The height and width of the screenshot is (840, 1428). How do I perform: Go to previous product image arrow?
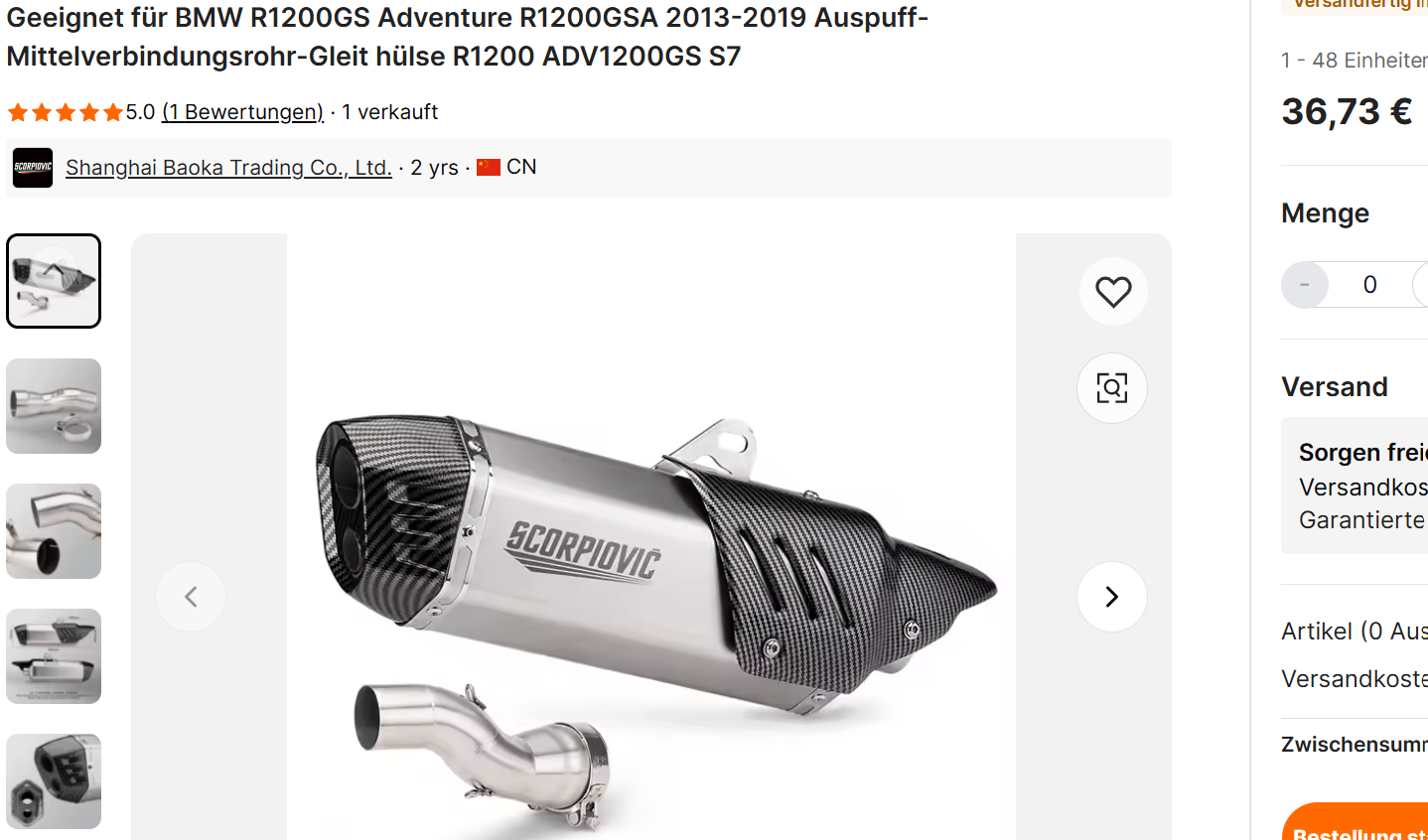click(x=191, y=597)
